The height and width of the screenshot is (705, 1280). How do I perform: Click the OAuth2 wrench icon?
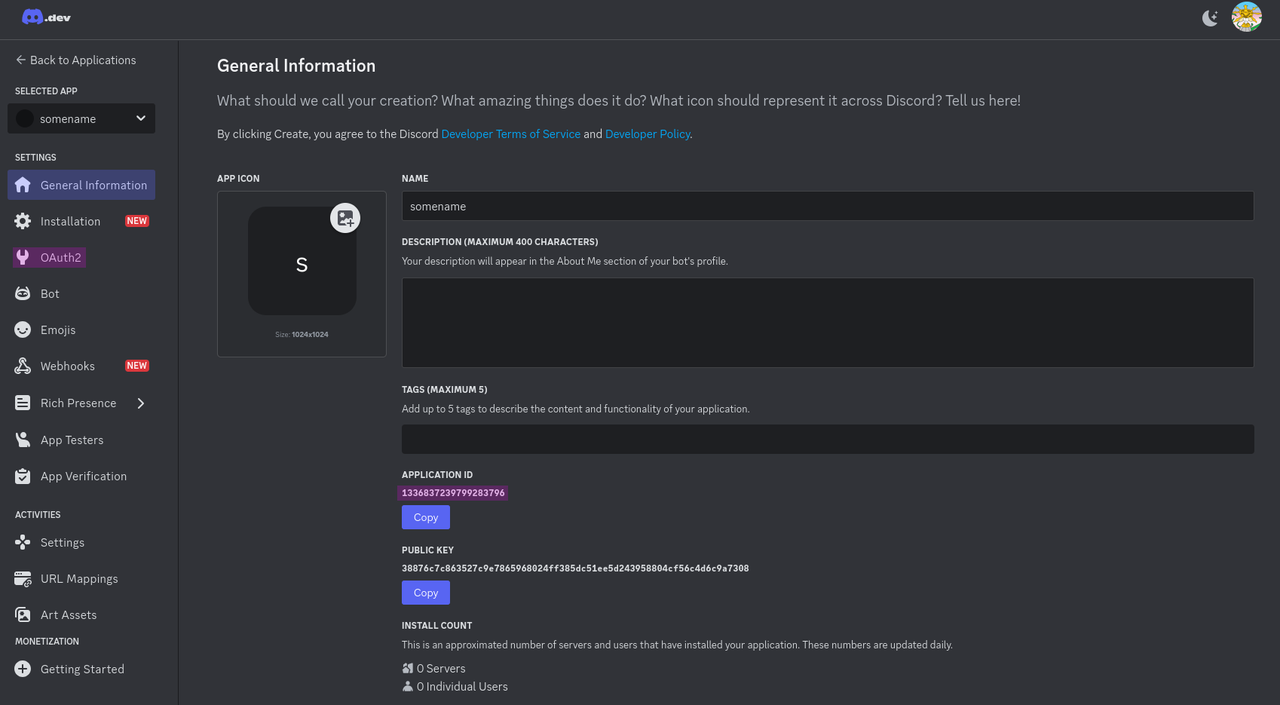pyautogui.click(x=23, y=257)
